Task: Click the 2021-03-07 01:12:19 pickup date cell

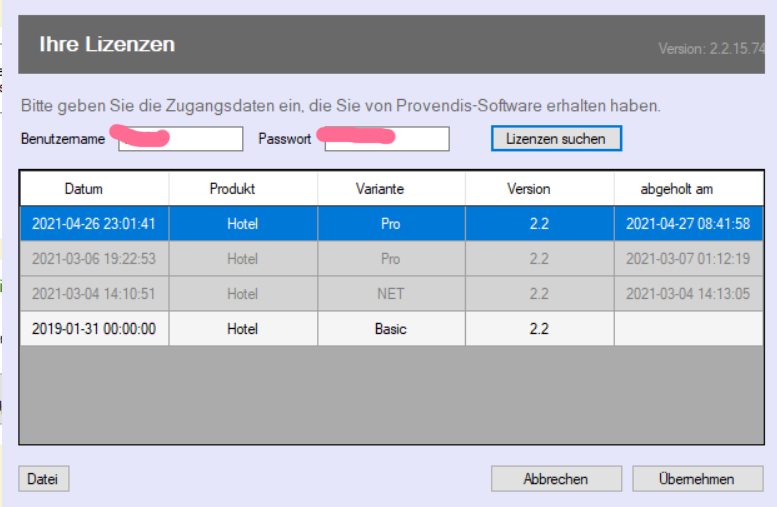Action: [x=688, y=259]
